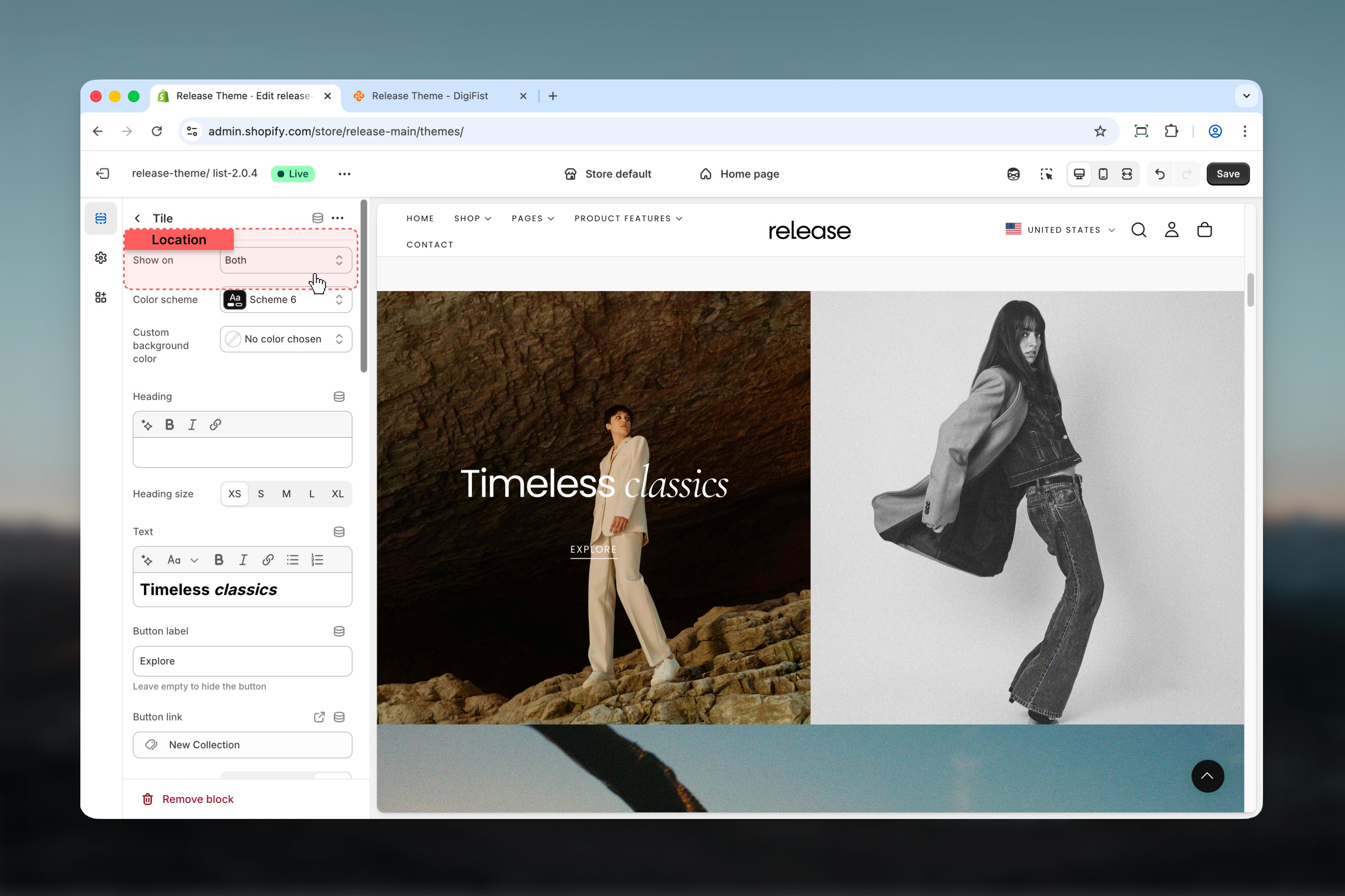This screenshot has height=896, width=1345.
Task: Add bulleted list in the Text editor
Action: pyautogui.click(x=293, y=560)
